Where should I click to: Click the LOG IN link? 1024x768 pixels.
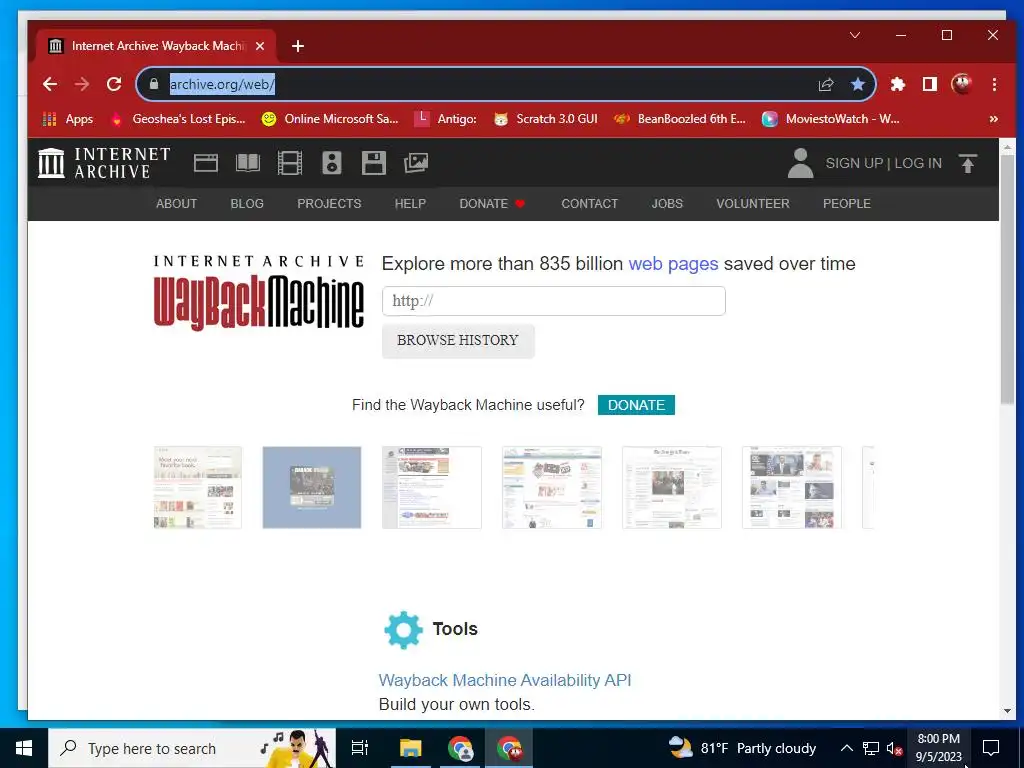918,163
